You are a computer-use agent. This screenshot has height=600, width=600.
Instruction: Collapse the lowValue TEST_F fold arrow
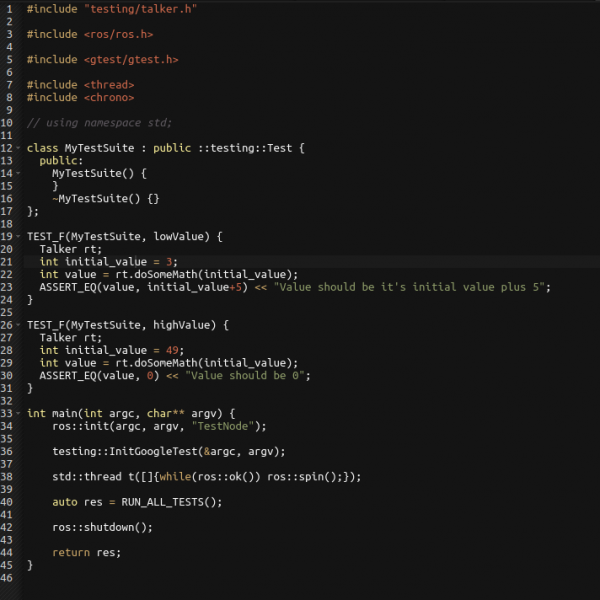click(18, 236)
